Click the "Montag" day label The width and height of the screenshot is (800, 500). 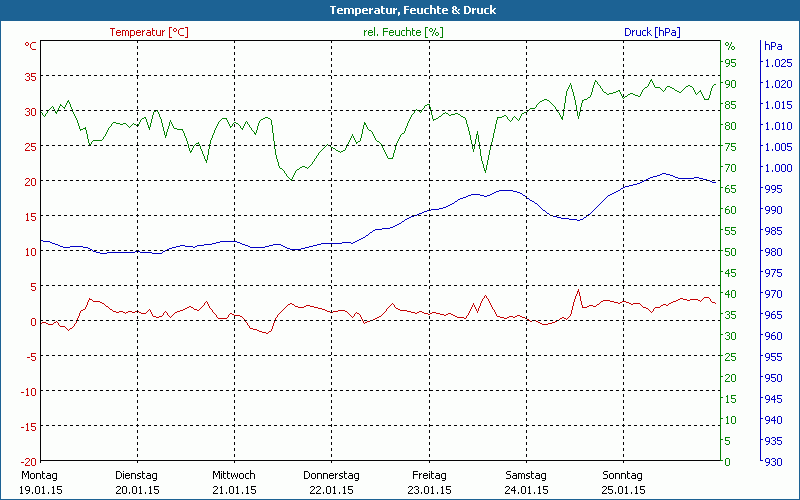(39, 476)
